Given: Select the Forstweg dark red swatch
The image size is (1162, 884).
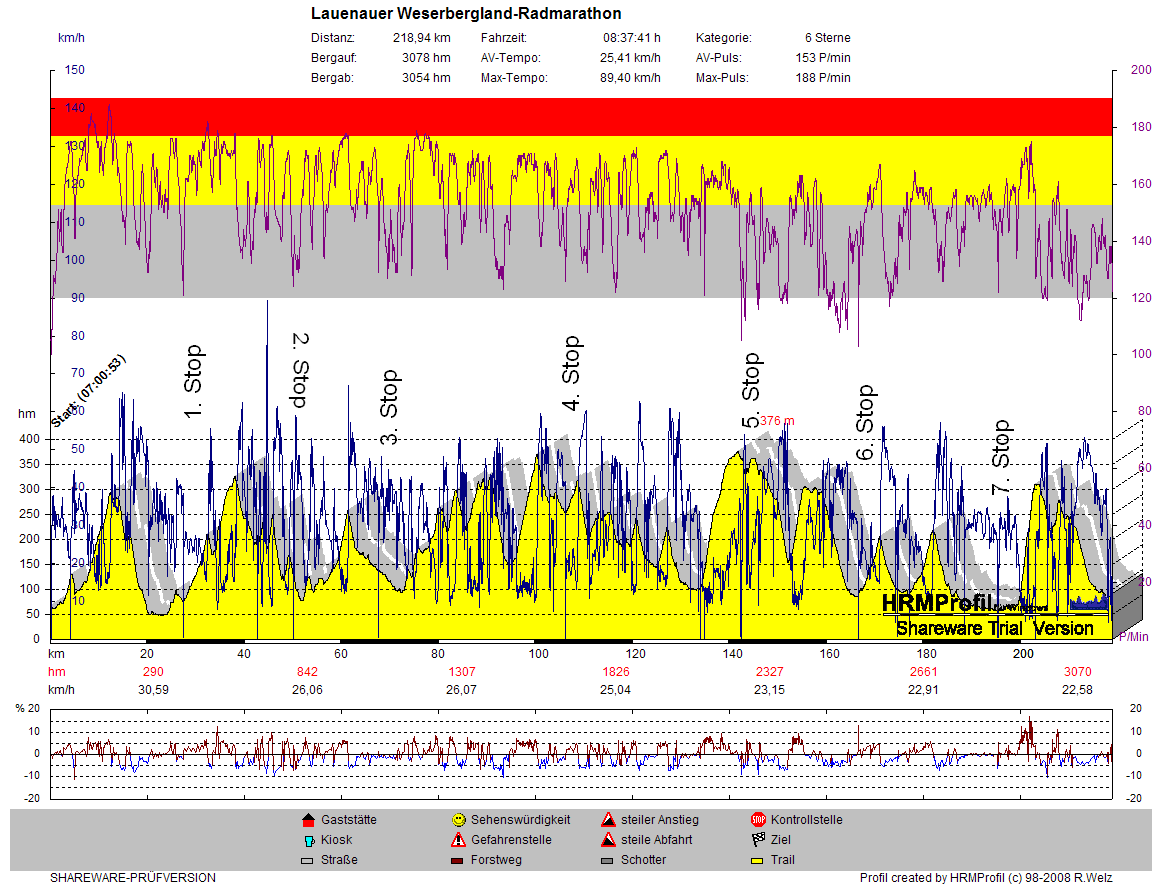Looking at the screenshot, I should 458,860.
